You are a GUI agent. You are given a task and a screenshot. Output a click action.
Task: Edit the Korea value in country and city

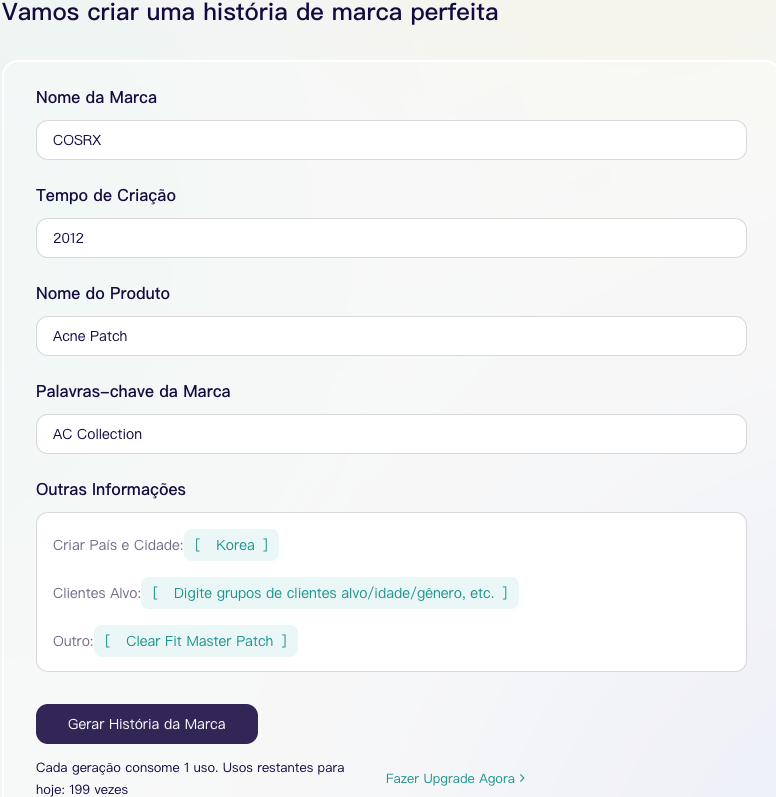235,545
